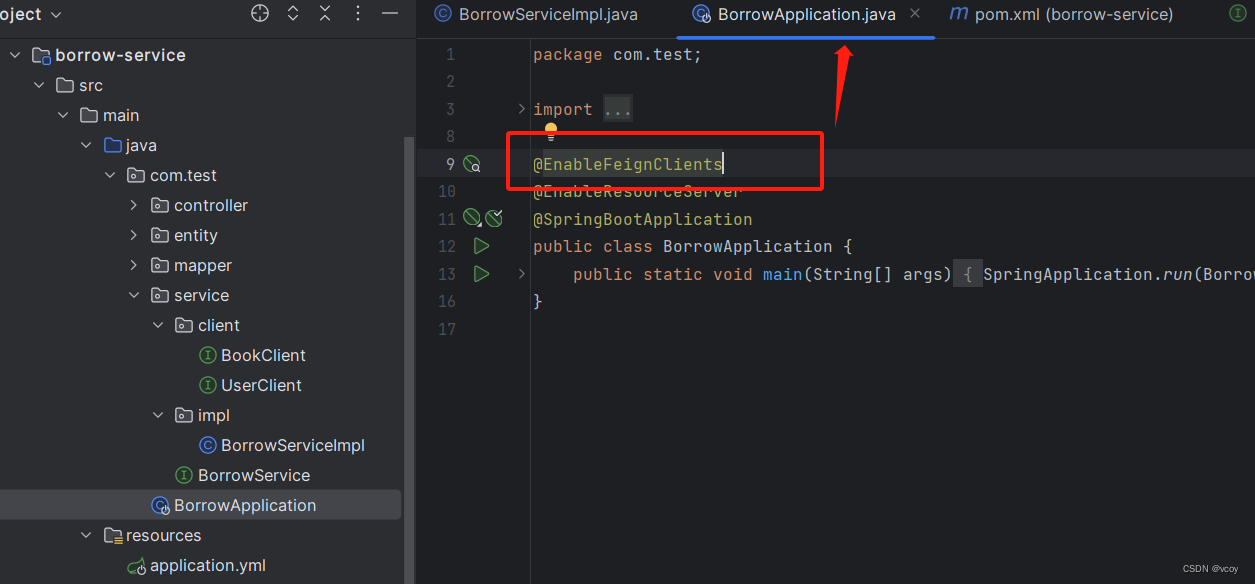Click the Expand All icon in Project panel
The height and width of the screenshot is (584, 1255).
coord(293,14)
